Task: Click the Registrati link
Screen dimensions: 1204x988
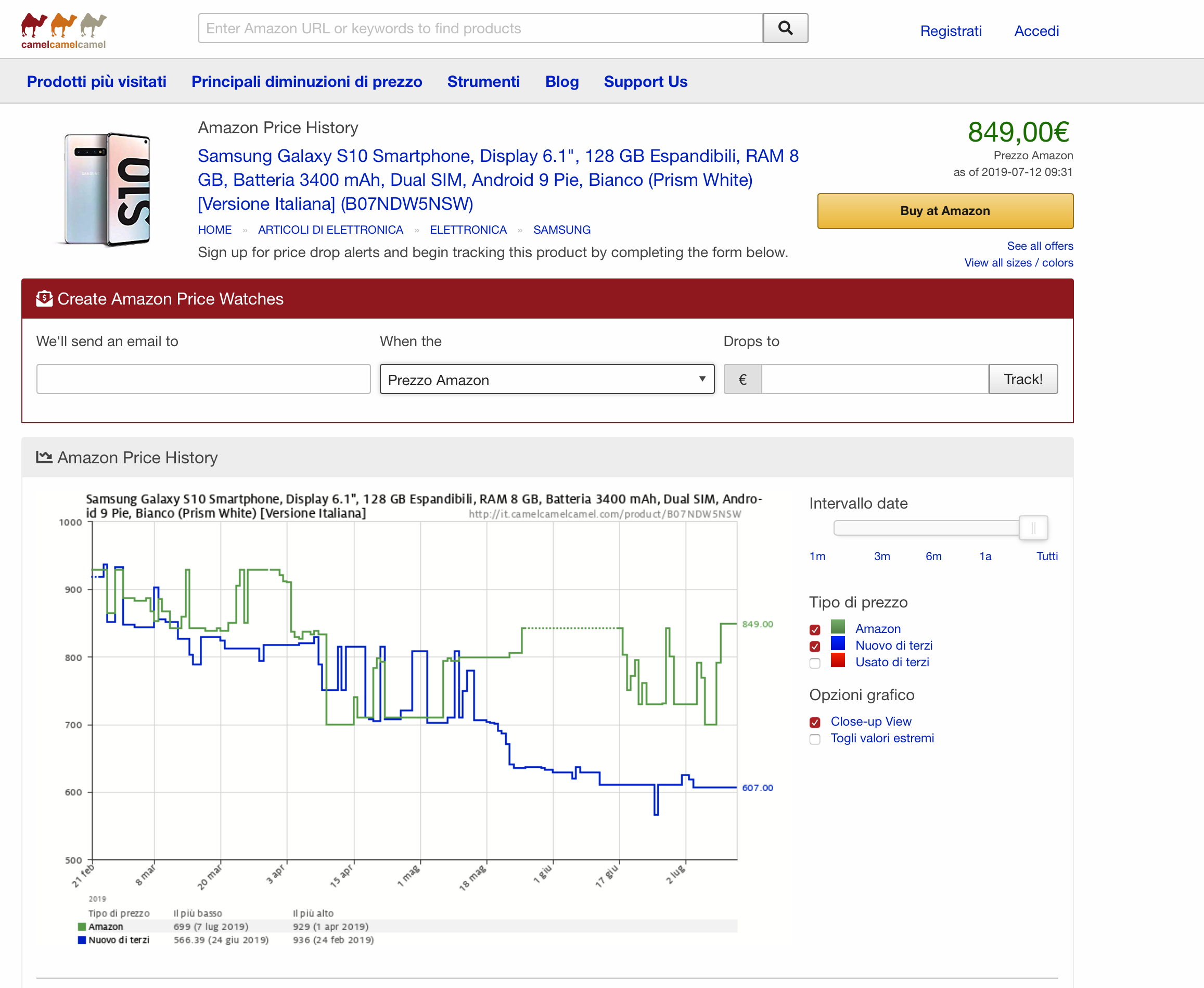Action: pyautogui.click(x=951, y=31)
